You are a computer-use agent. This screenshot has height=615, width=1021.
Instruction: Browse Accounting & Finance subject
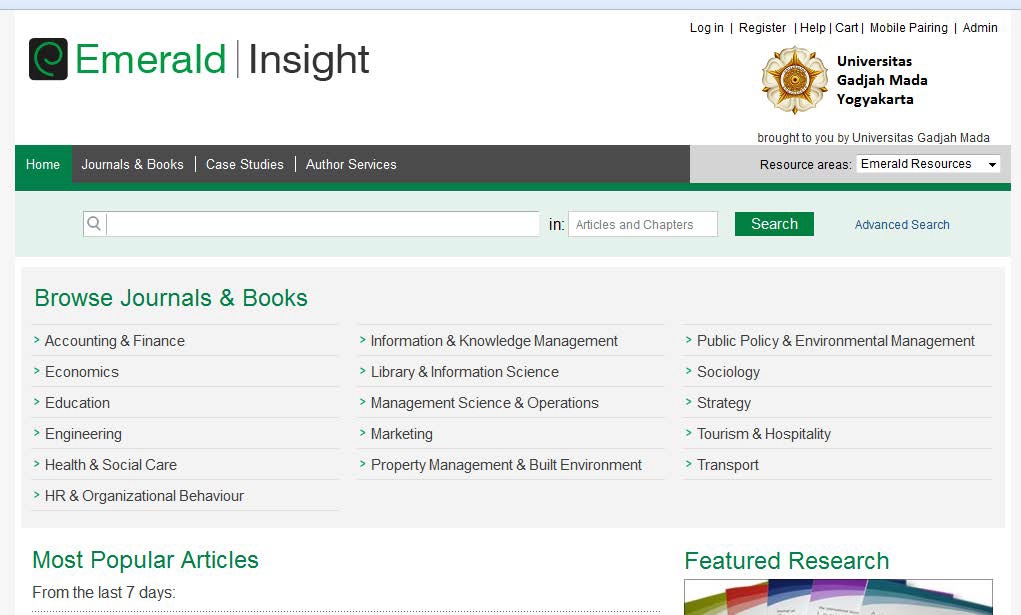pyautogui.click(x=115, y=341)
